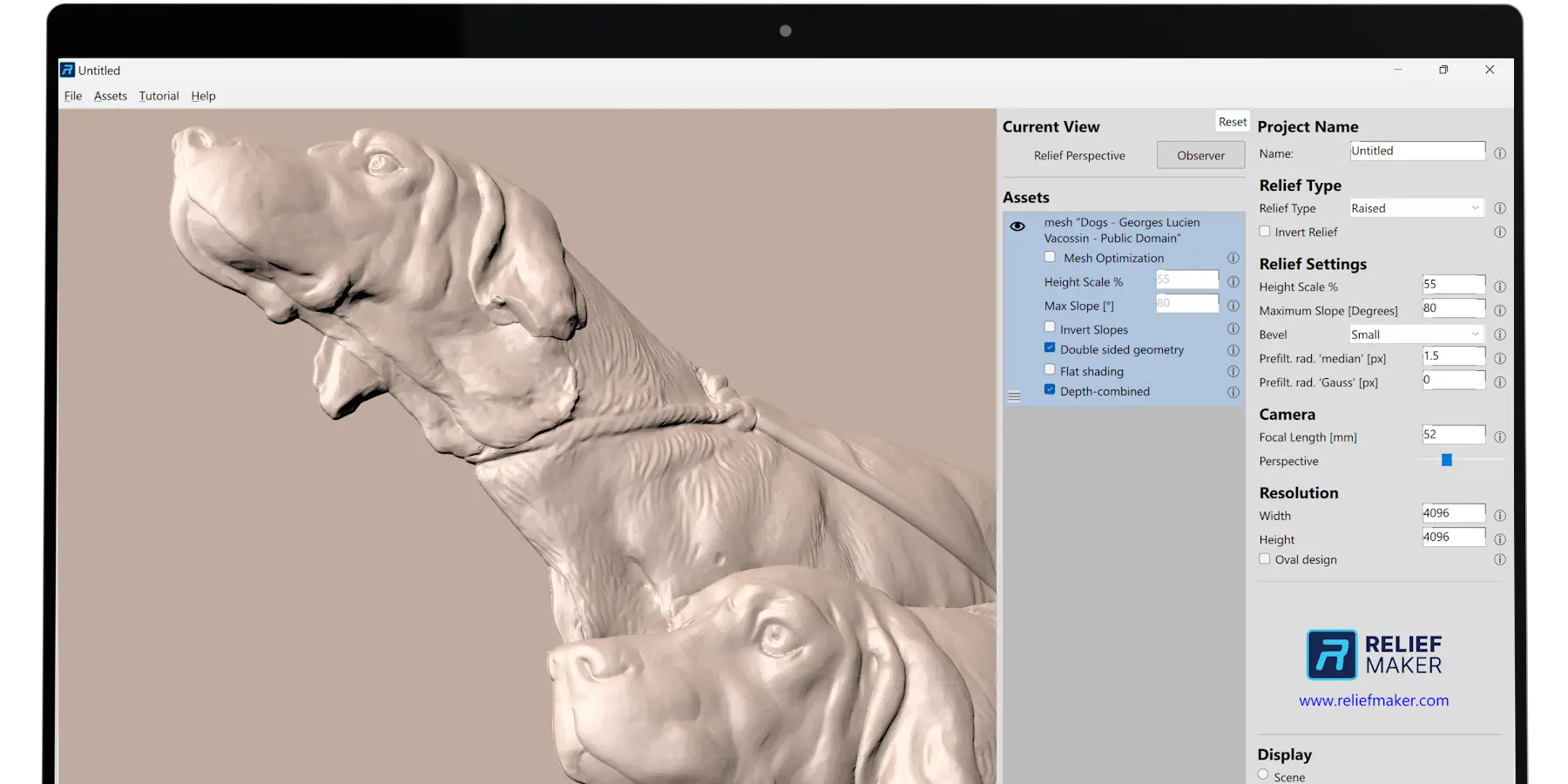1568x784 pixels.
Task: Click the project Name input field
Action: [1416, 150]
